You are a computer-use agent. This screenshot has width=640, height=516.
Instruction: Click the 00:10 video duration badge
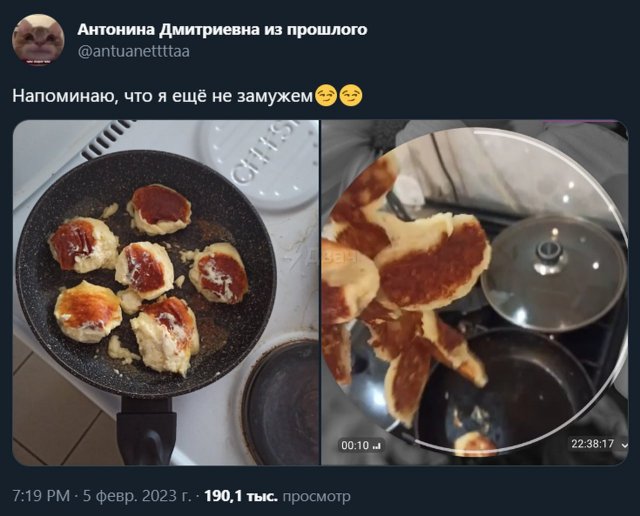click(x=361, y=445)
